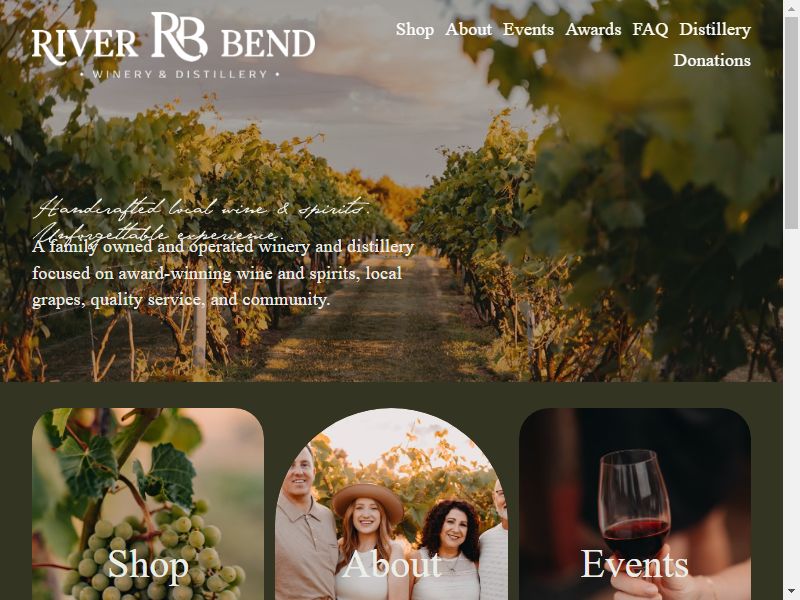Click the Shop card with green grapes
The width and height of the screenshot is (800, 600).
pos(148,504)
